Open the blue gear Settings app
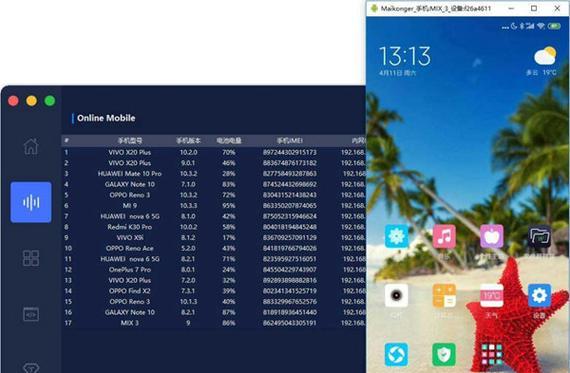The image size is (570, 373). pos(539,295)
